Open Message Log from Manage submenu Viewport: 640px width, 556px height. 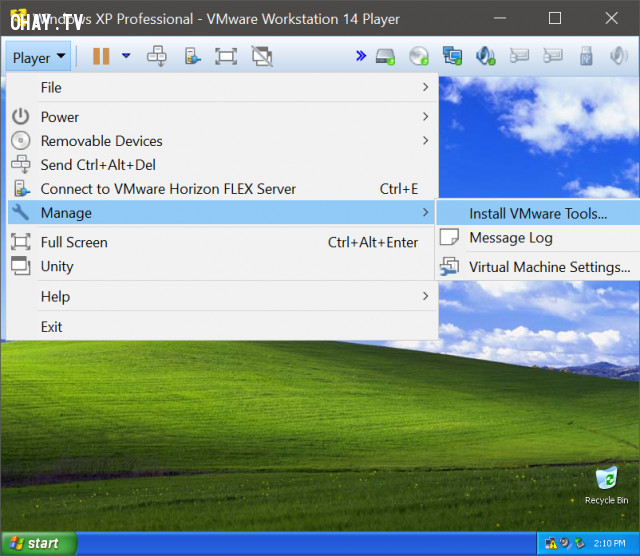tap(538, 238)
